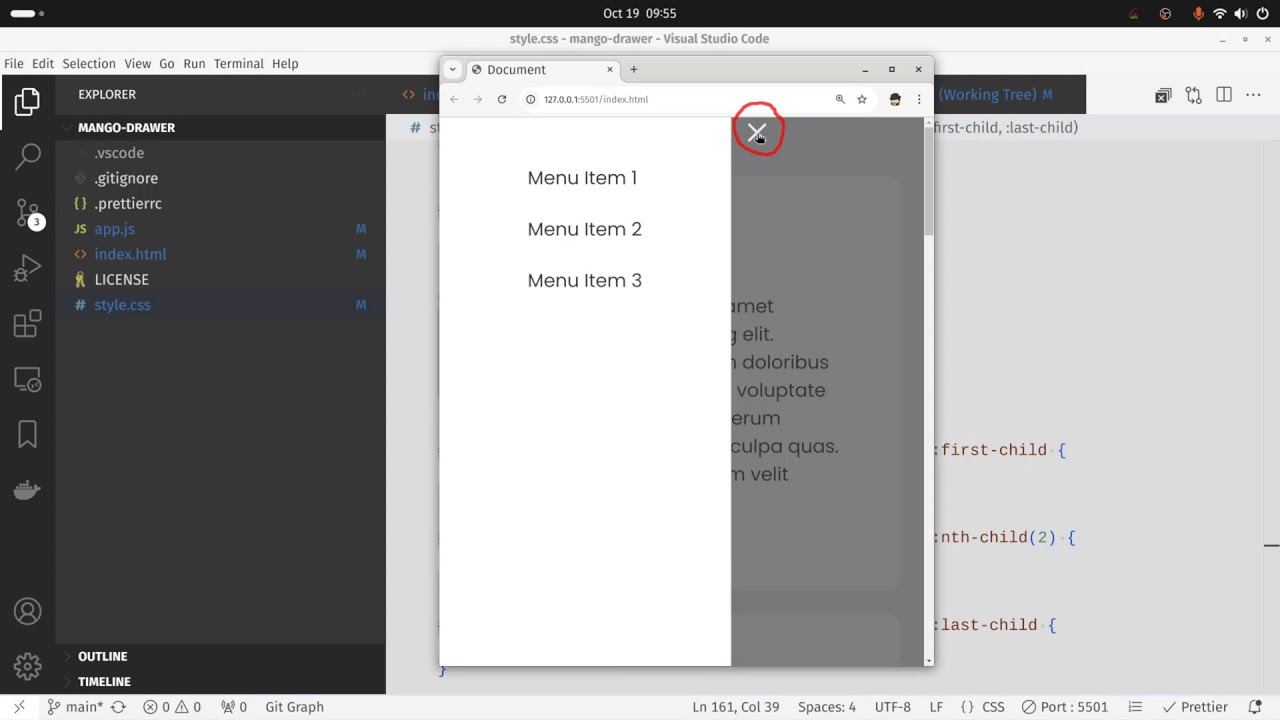
Task: Open the editor More Actions ellipsis
Action: (x=1254, y=95)
